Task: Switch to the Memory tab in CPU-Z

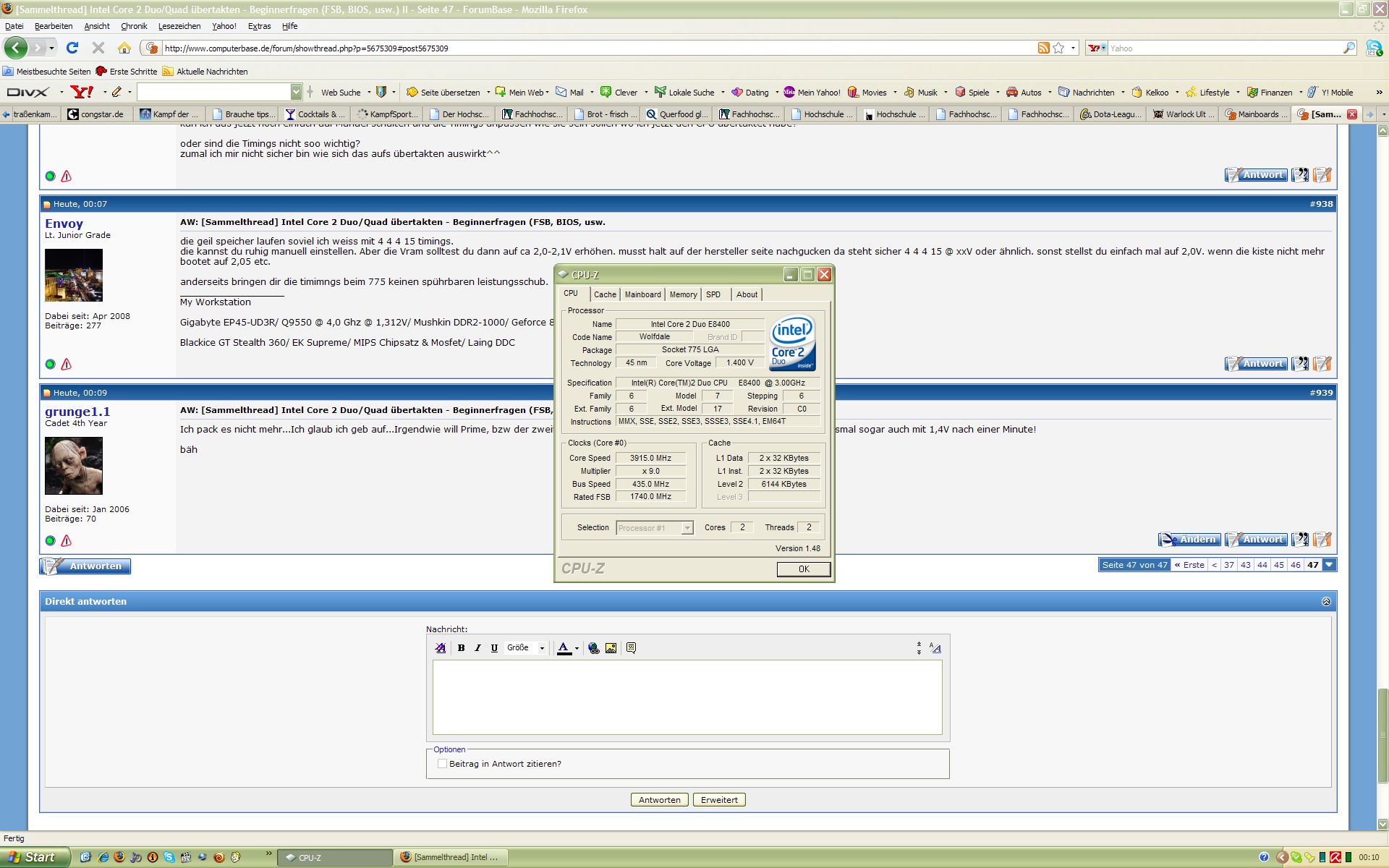Action: coord(683,294)
